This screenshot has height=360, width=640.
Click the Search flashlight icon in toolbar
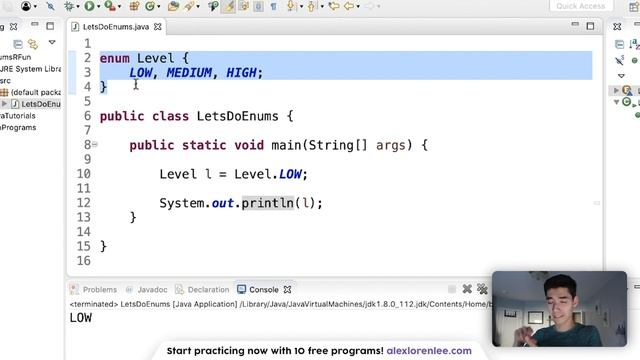pos(189,6)
